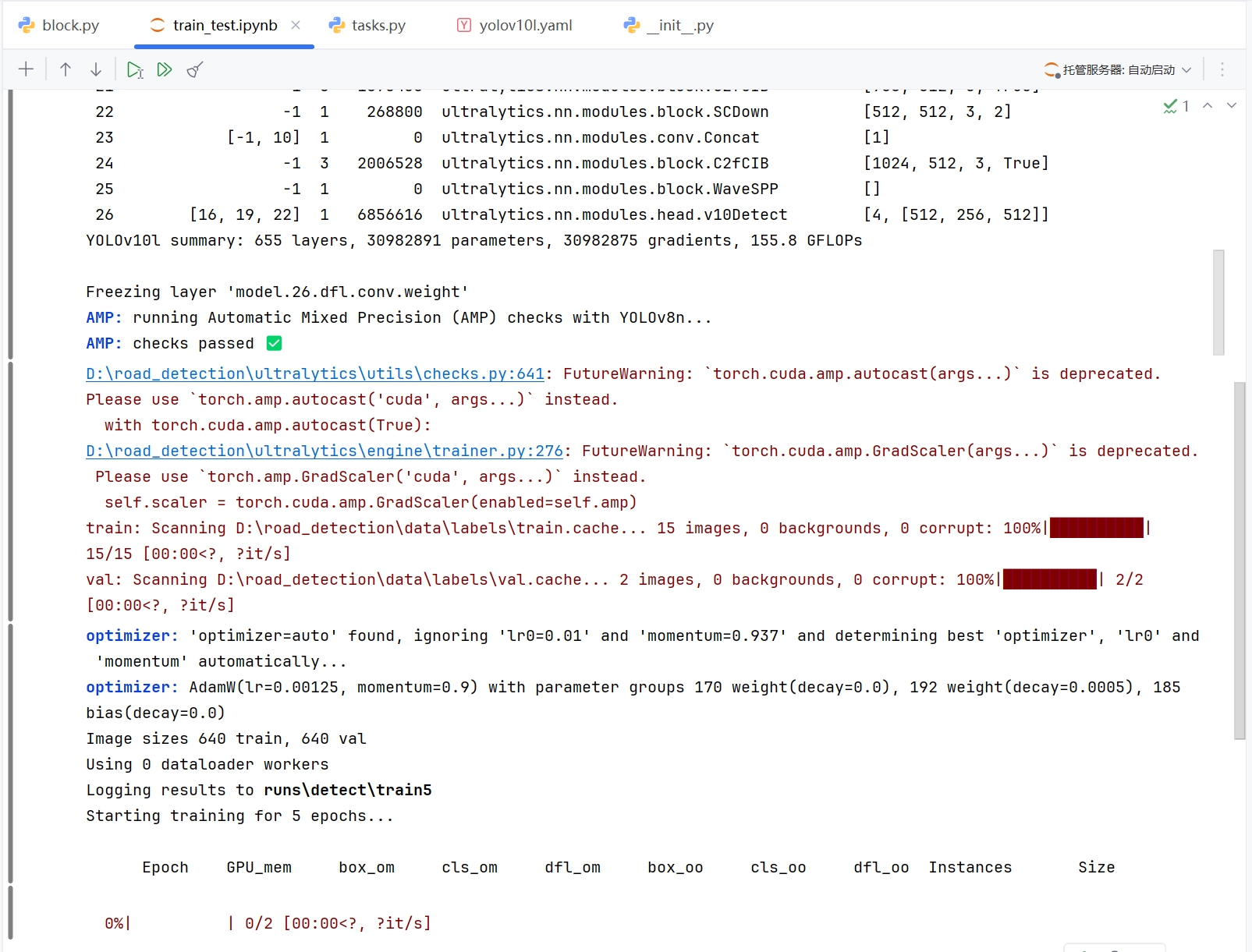Click the C2fCIB module row text
The width and height of the screenshot is (1252, 952).
[x=605, y=163]
